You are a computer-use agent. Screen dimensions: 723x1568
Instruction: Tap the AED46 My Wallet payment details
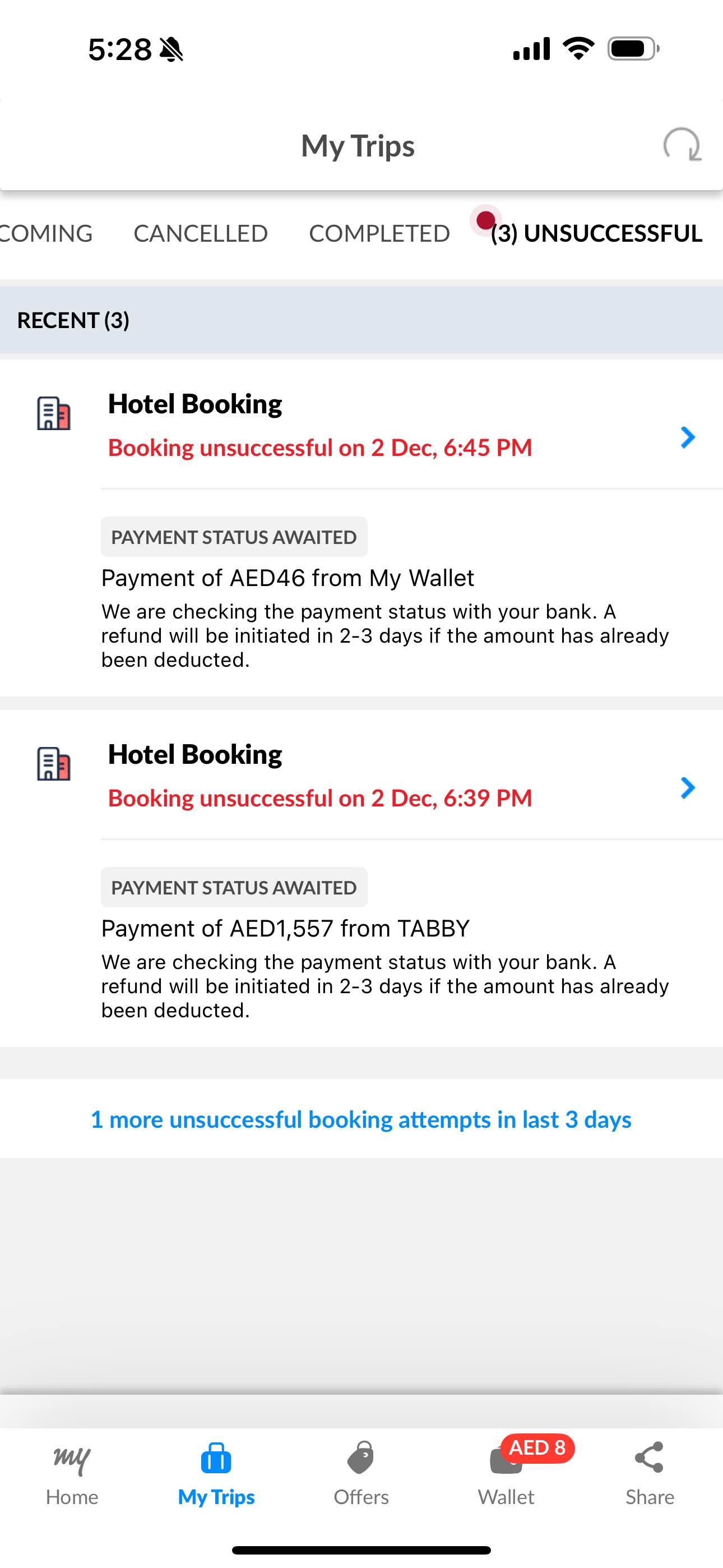pyautogui.click(x=288, y=578)
